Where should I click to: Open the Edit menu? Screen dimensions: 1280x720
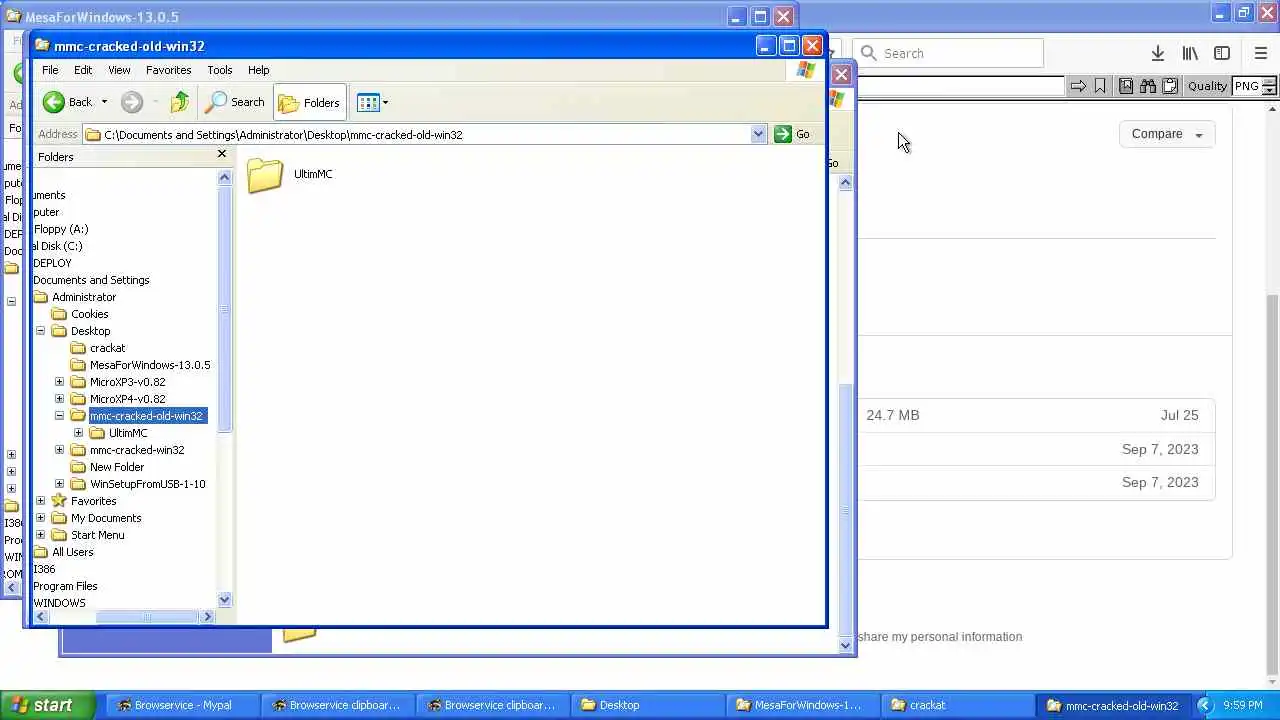tap(83, 70)
